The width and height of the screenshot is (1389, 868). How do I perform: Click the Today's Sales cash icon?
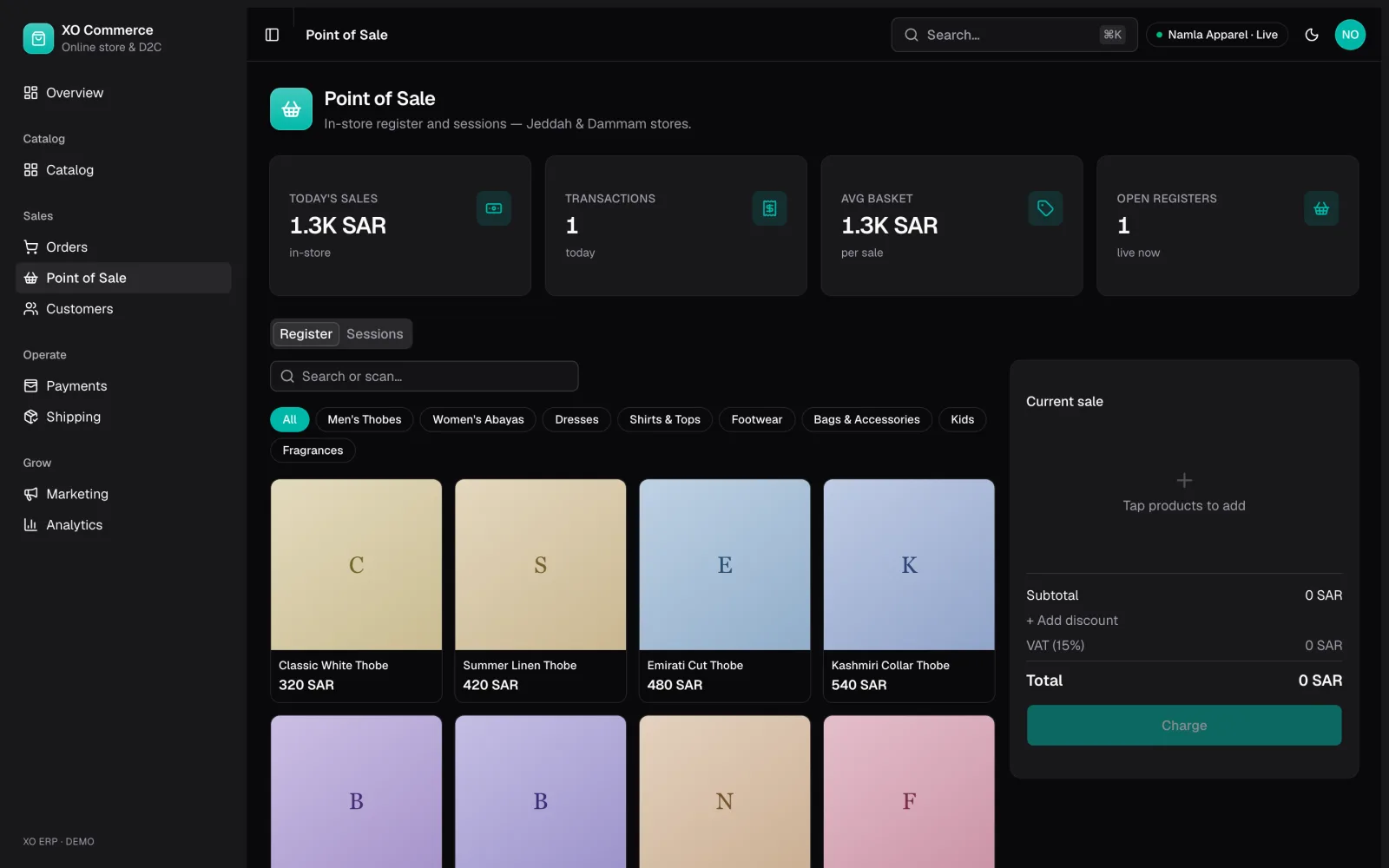point(494,208)
